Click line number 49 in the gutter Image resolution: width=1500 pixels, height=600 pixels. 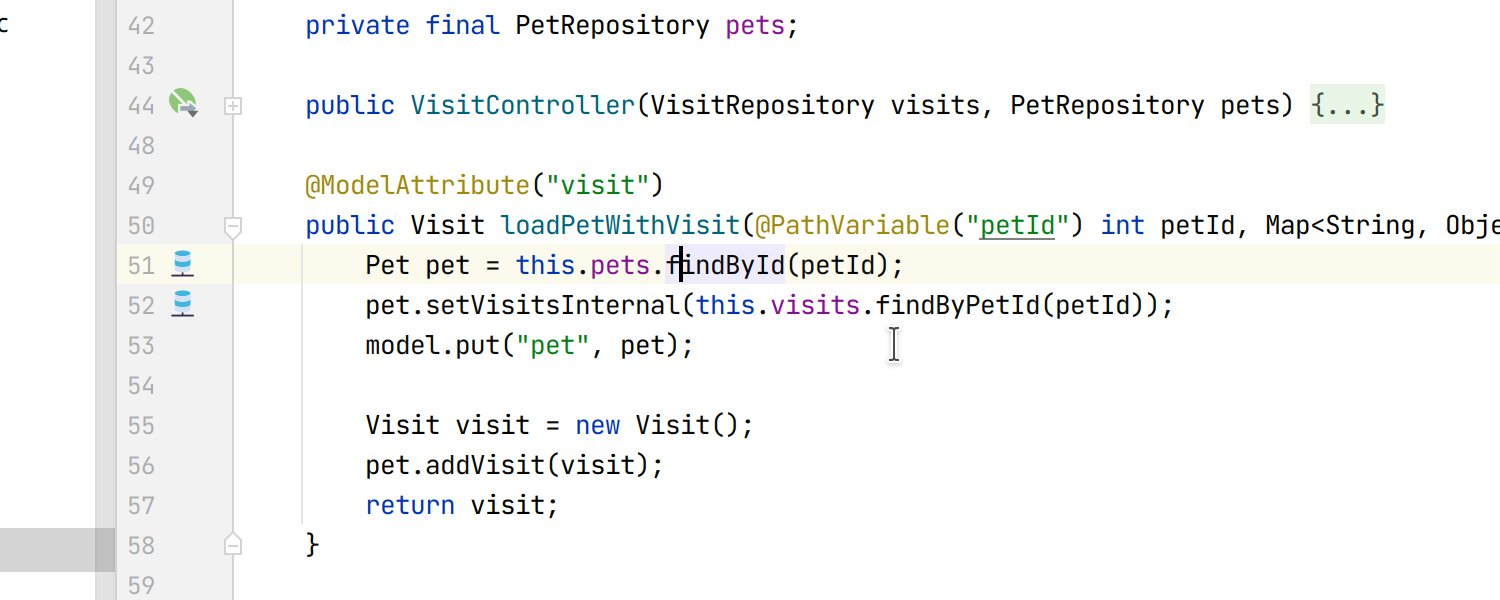pyautogui.click(x=141, y=185)
